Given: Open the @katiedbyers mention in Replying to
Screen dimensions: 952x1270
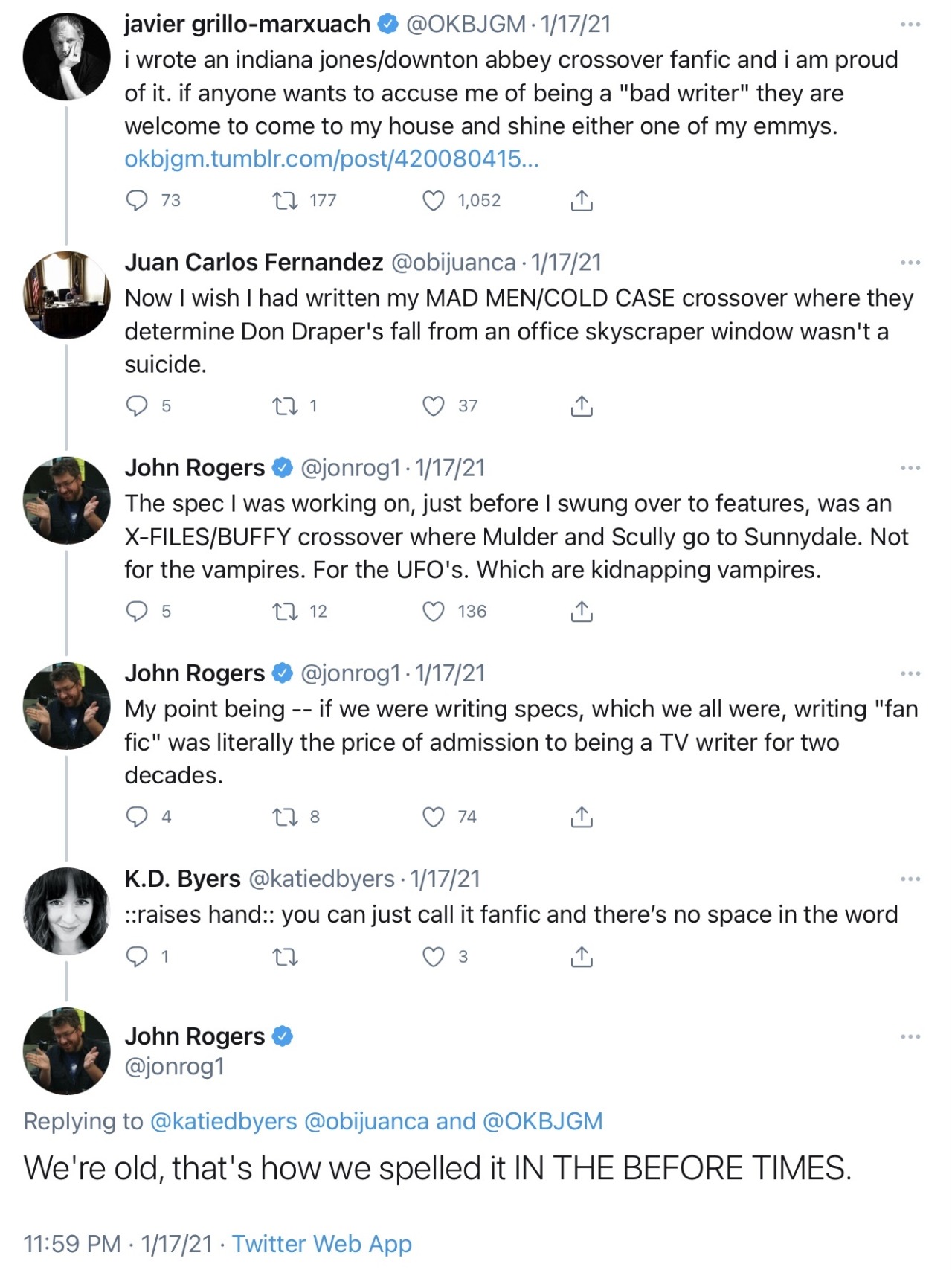Looking at the screenshot, I should coord(223,1121).
